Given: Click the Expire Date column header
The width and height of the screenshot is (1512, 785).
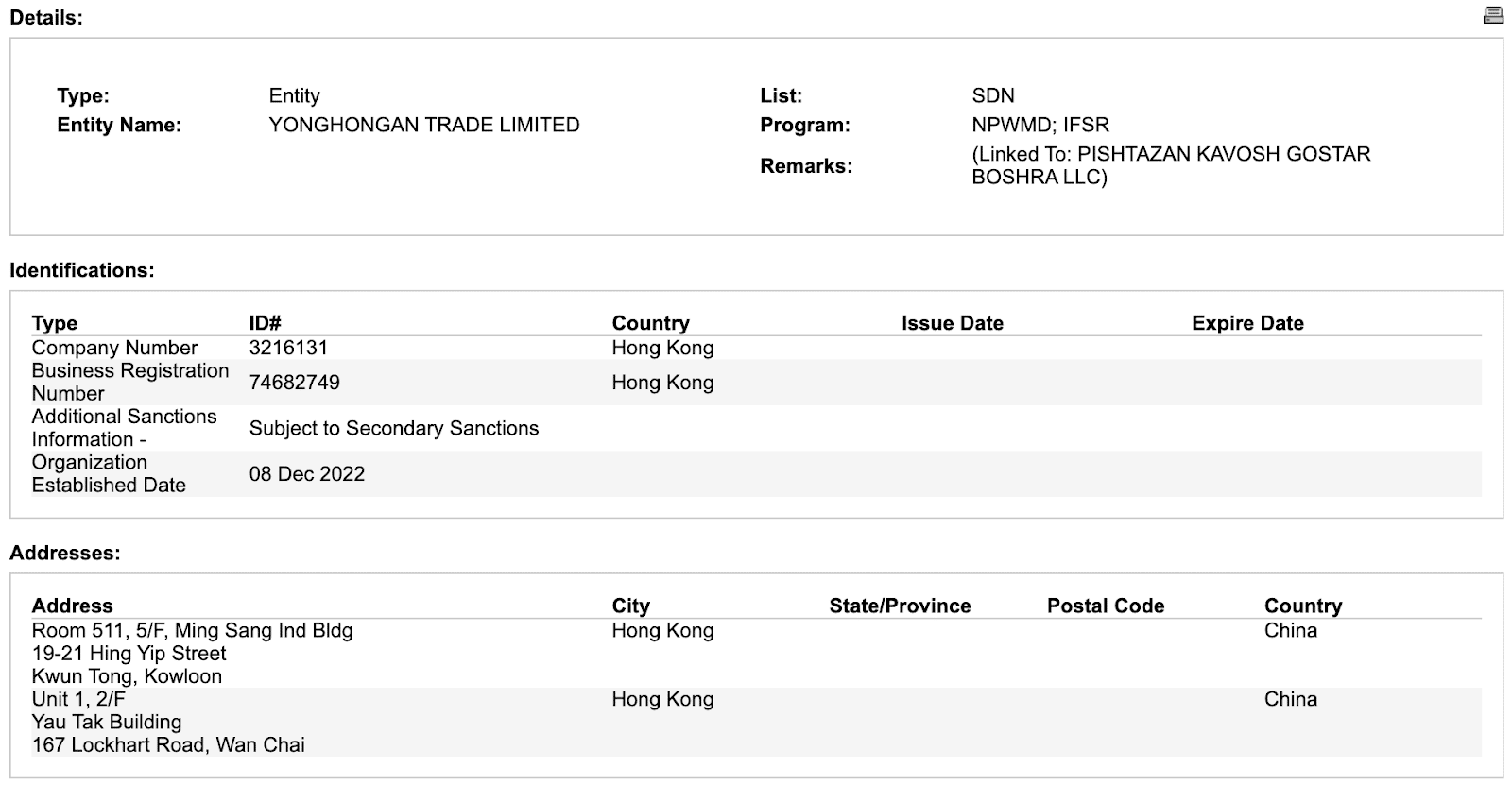Looking at the screenshot, I should pos(1247,322).
